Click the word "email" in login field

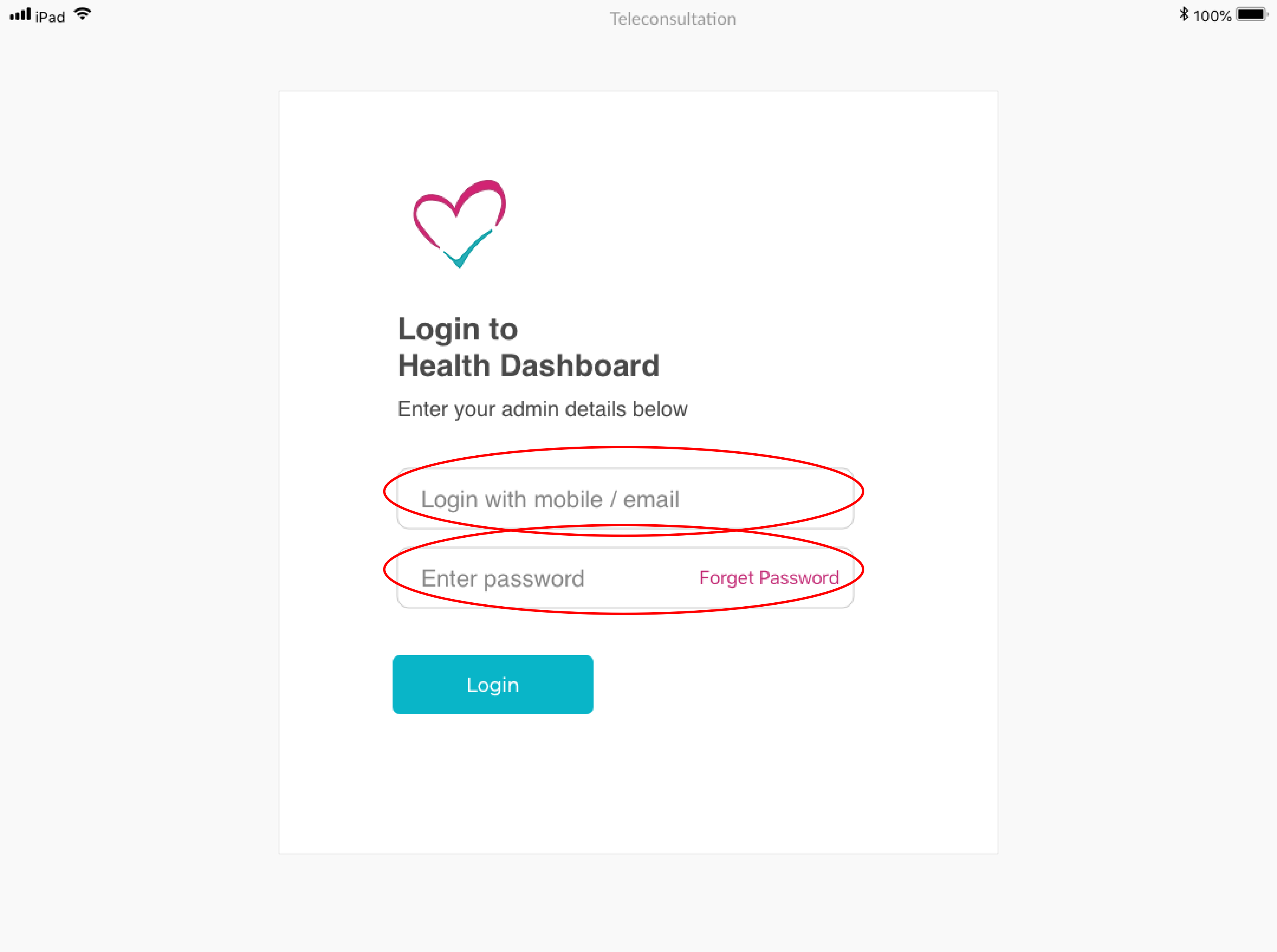point(651,499)
